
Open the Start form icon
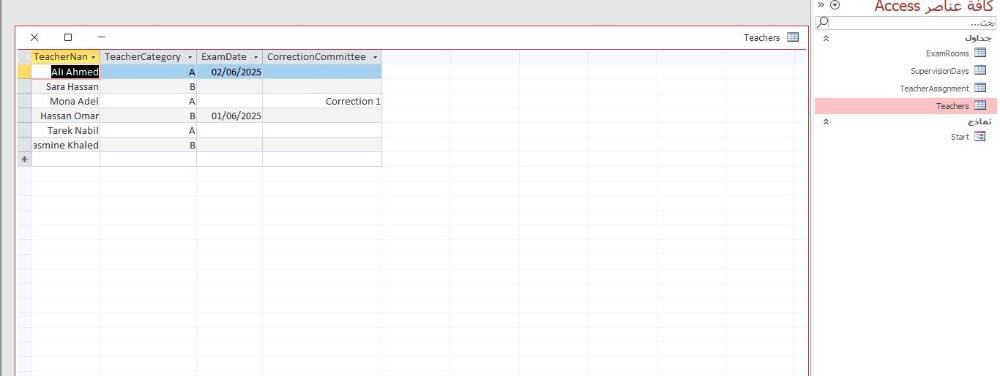coord(980,136)
